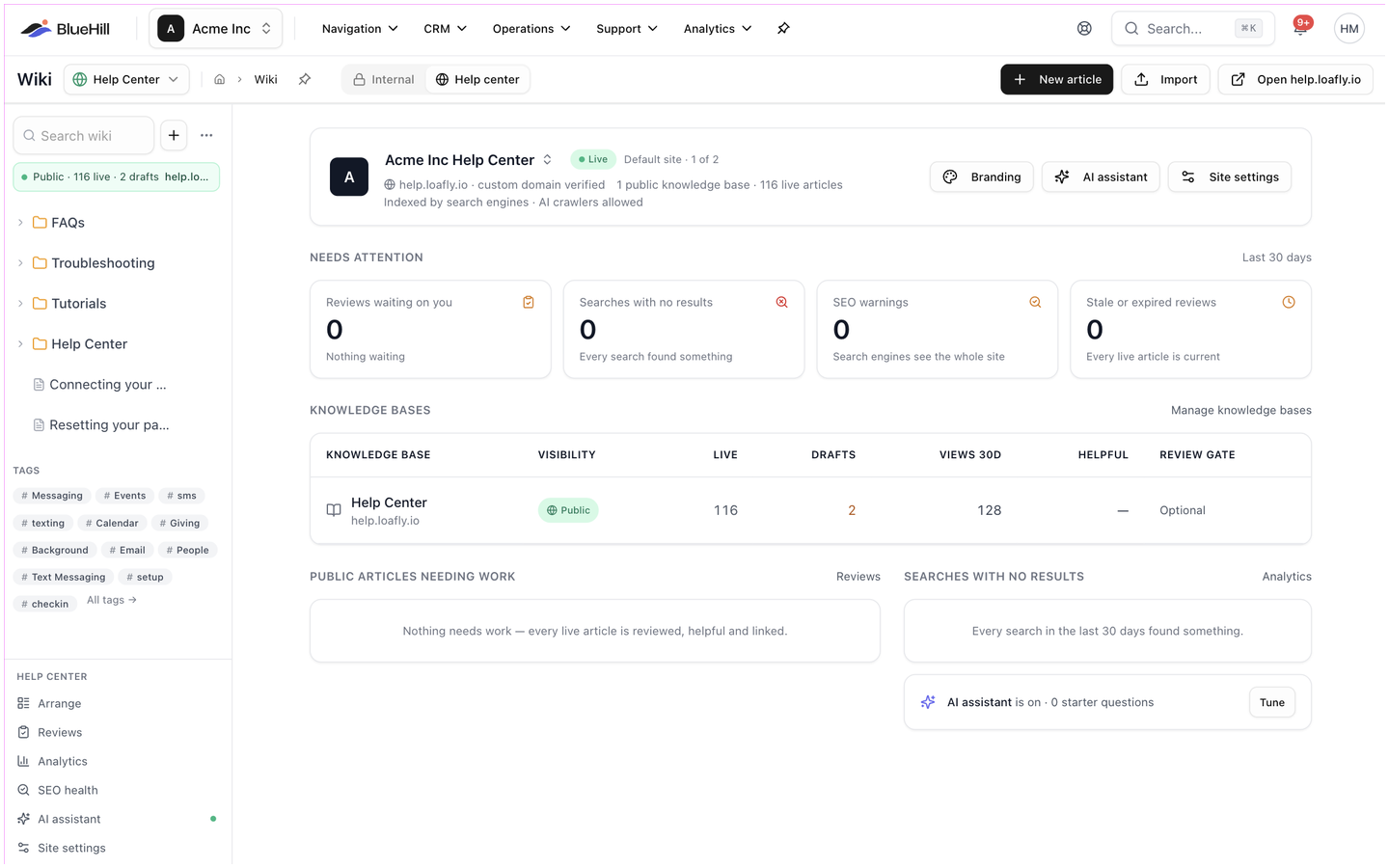Screen dimensions: 1389x868
Task: Click the New article button
Action: [1056, 80]
